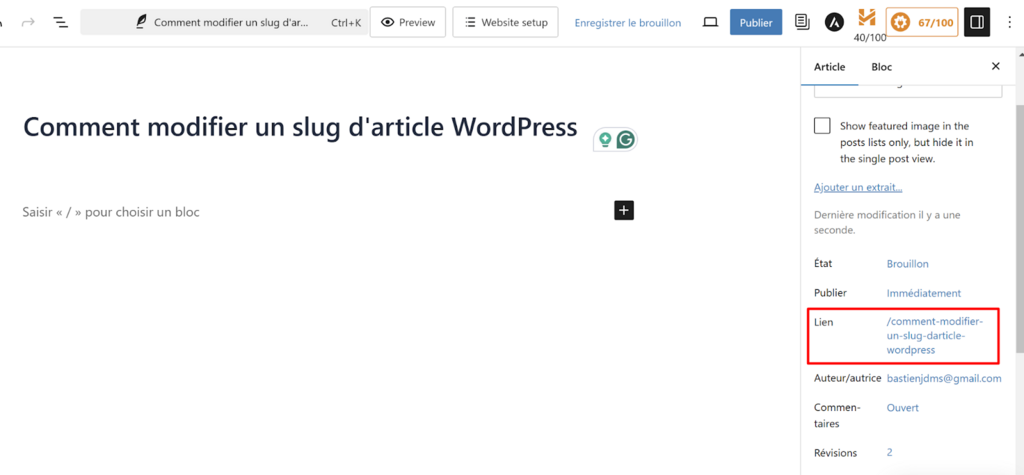Viewport: 1024px width, 475px height.
Task: Open the document overview list icon
Action: 60,23
